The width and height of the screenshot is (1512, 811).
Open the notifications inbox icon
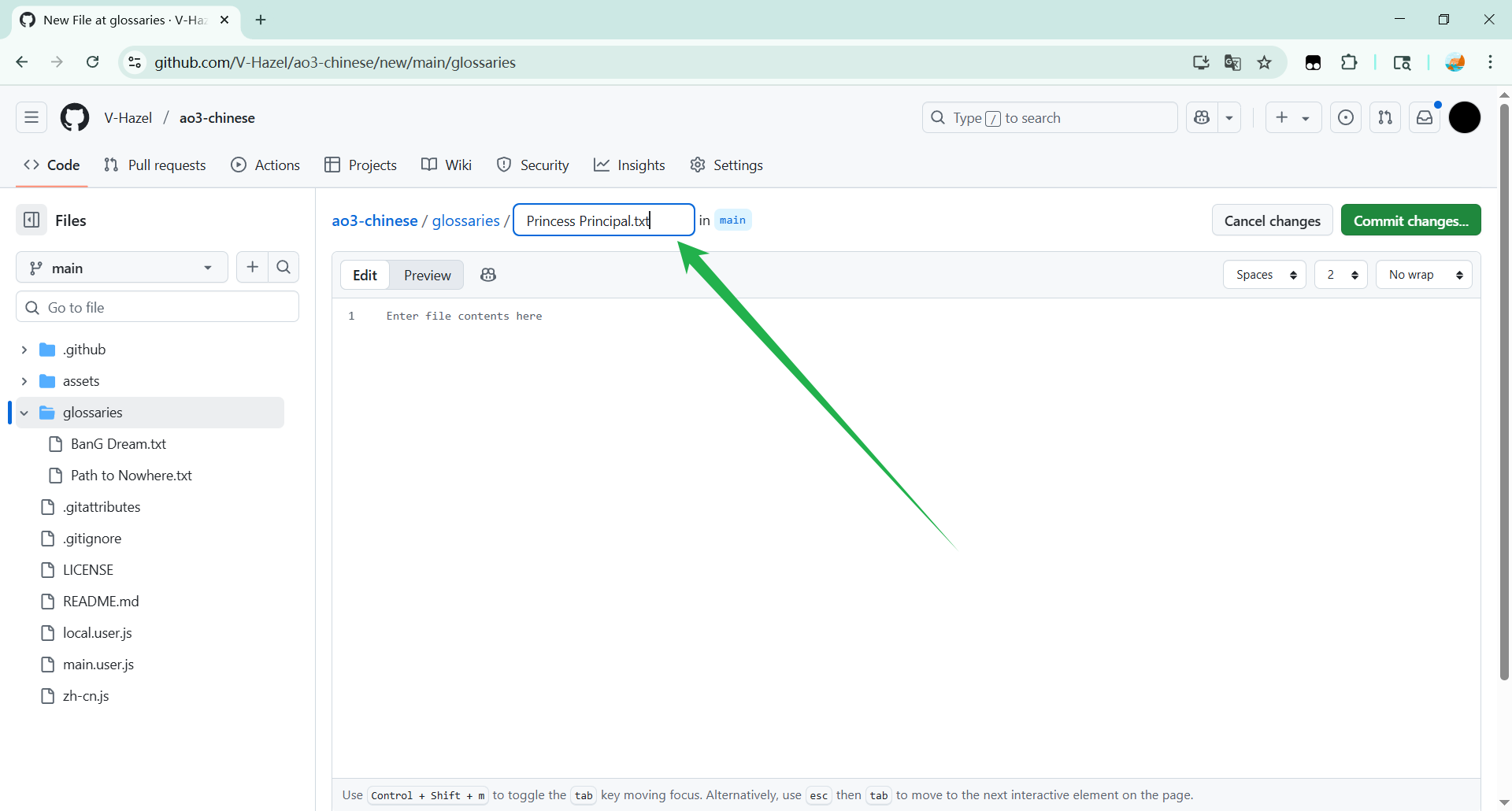click(1425, 118)
